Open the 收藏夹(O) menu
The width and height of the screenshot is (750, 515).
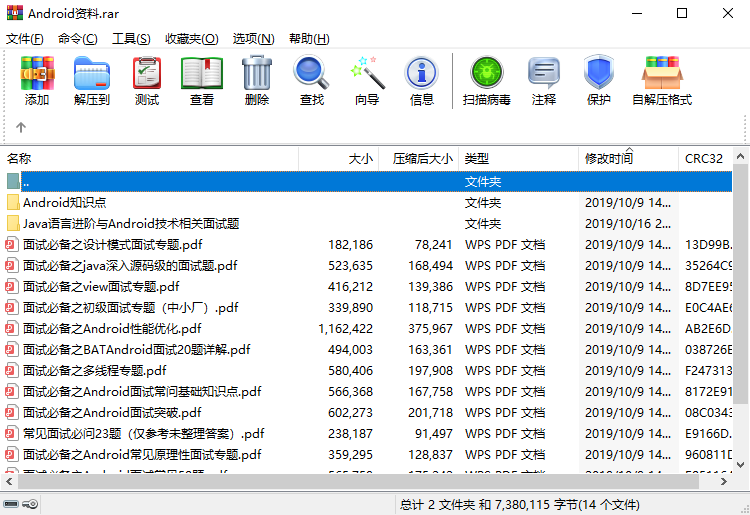click(191, 39)
